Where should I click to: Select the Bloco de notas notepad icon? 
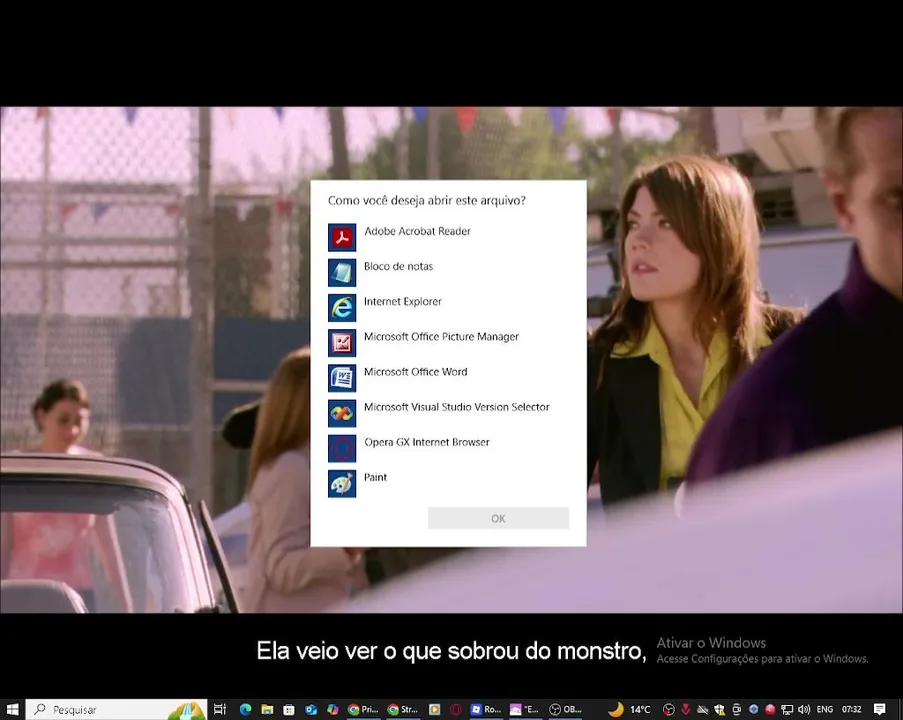pos(342,272)
